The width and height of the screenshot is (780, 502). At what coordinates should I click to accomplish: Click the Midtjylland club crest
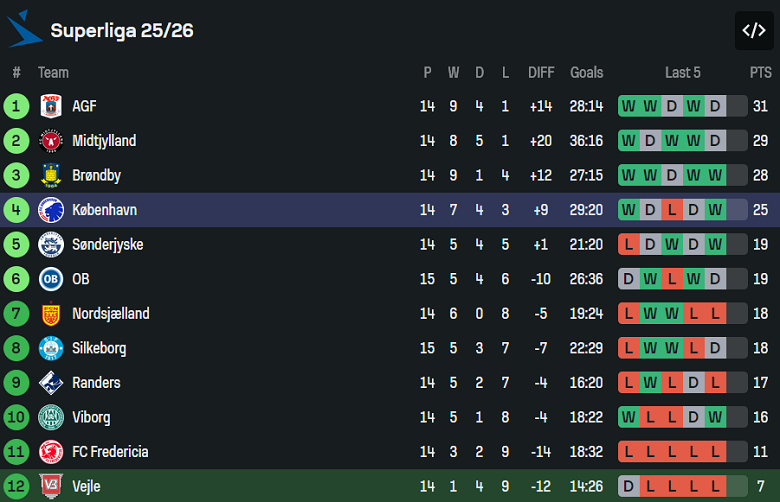click(51, 141)
